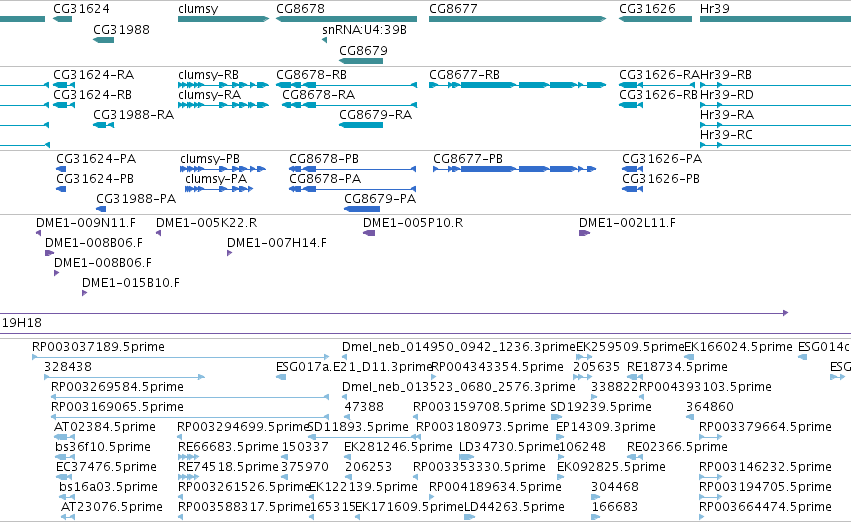This screenshot has height=522, width=851.
Task: Open EST RP003664474.5prime
Action: click(765, 507)
